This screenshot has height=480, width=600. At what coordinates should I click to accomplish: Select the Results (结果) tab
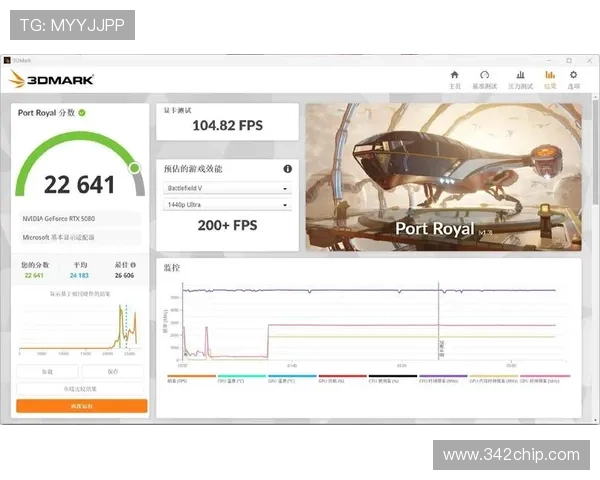(x=549, y=78)
